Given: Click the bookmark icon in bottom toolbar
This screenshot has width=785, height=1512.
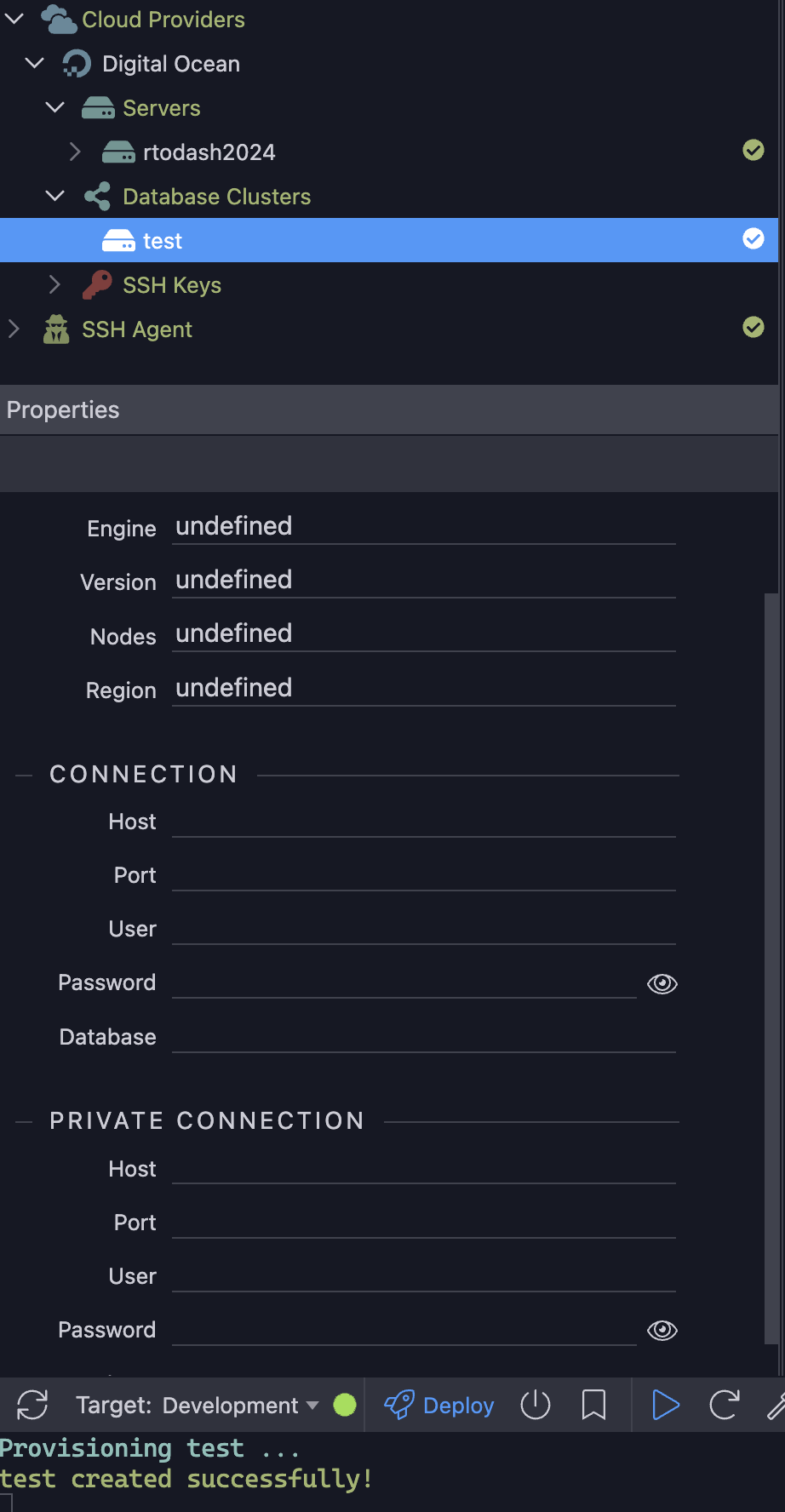Looking at the screenshot, I should [x=593, y=1405].
